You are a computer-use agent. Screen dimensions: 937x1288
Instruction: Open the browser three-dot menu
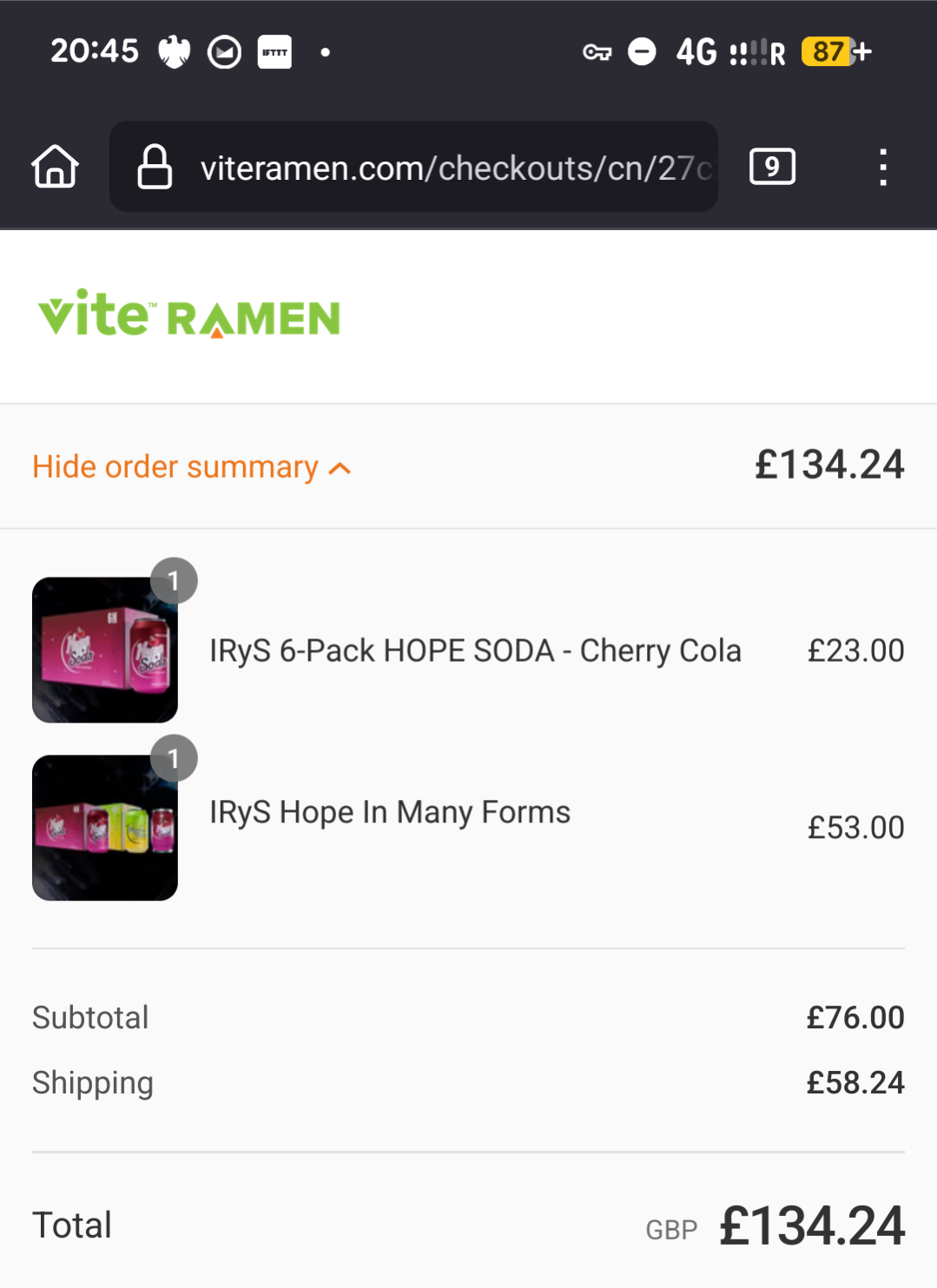coord(882,167)
